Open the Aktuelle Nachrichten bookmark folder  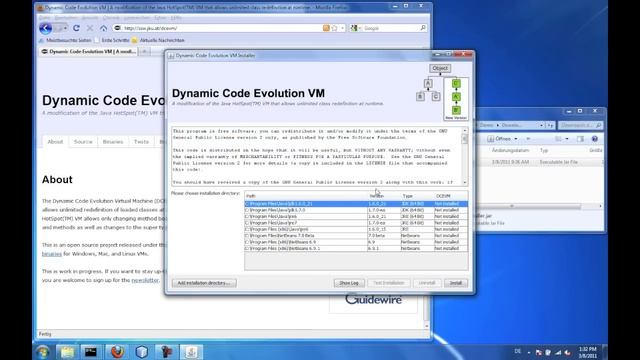click(x=158, y=40)
